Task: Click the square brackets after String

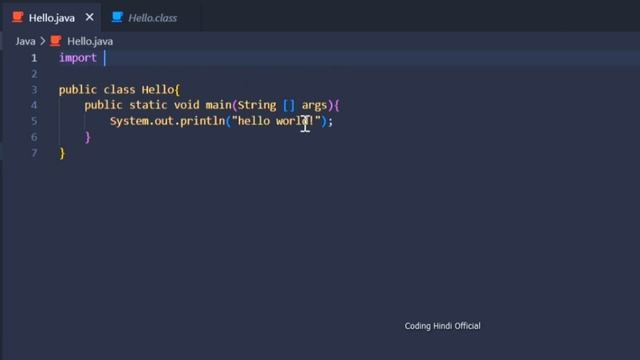Action: (x=289, y=105)
